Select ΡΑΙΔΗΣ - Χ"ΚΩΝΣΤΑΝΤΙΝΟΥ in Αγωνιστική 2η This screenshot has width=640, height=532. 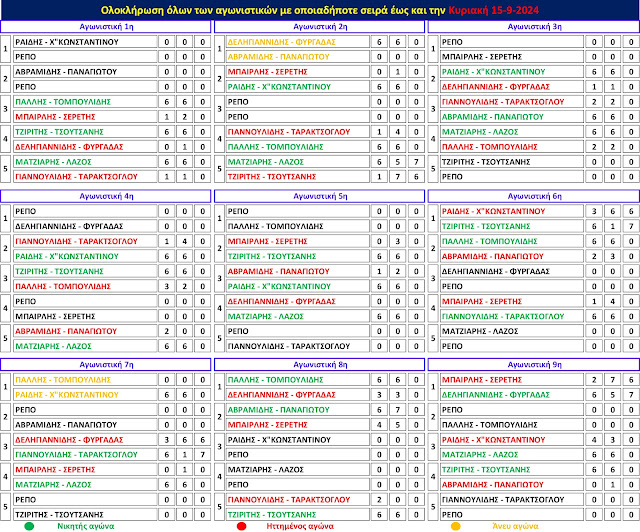point(298,87)
